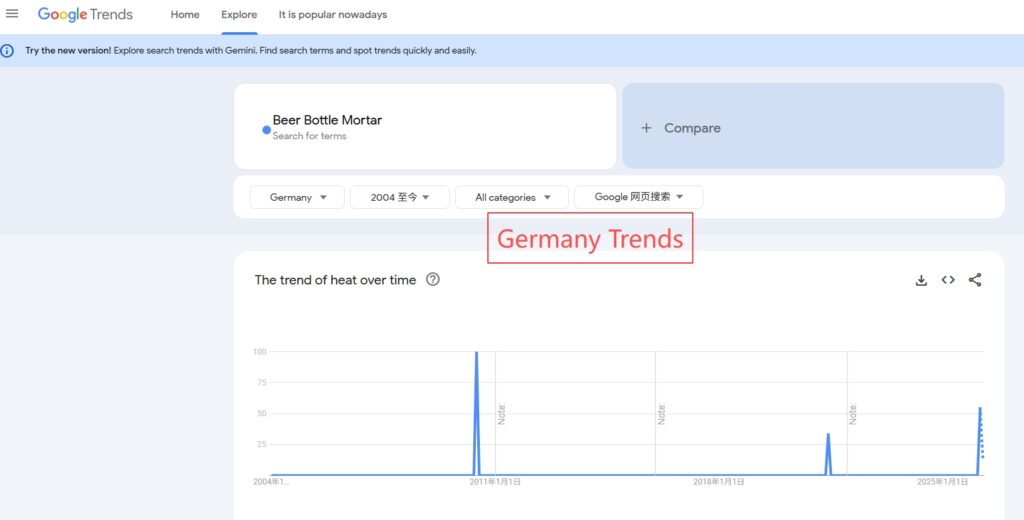
Task: Open the hamburger main menu
Action: [x=12, y=14]
